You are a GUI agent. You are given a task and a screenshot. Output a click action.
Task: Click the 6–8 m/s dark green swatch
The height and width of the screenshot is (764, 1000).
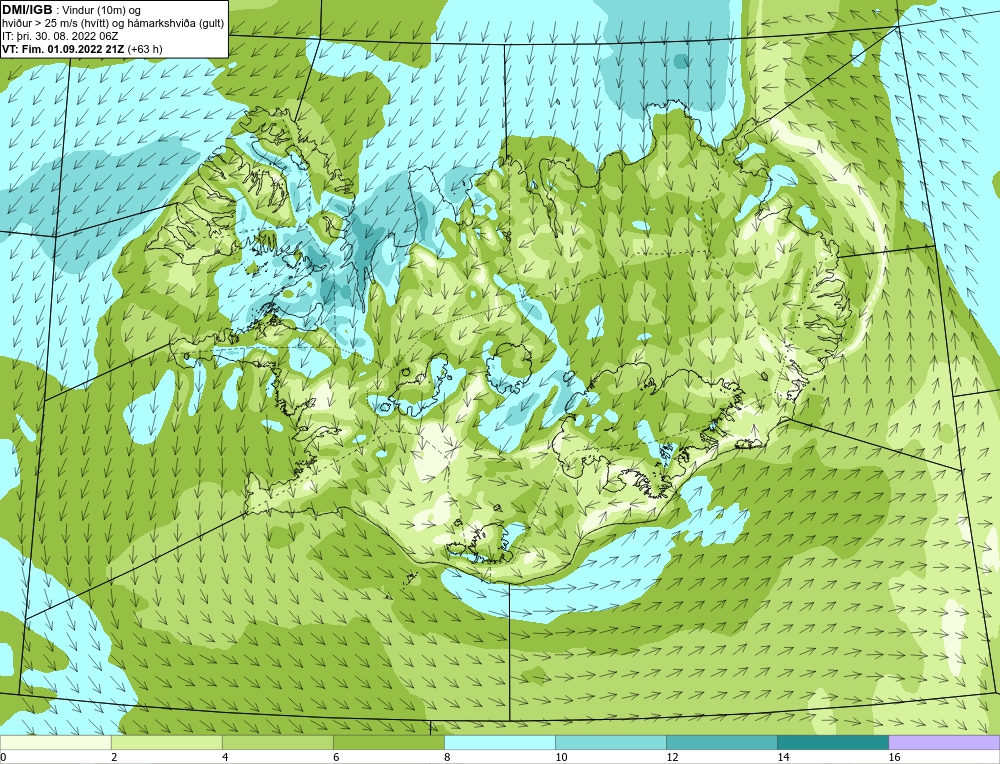tap(388, 743)
